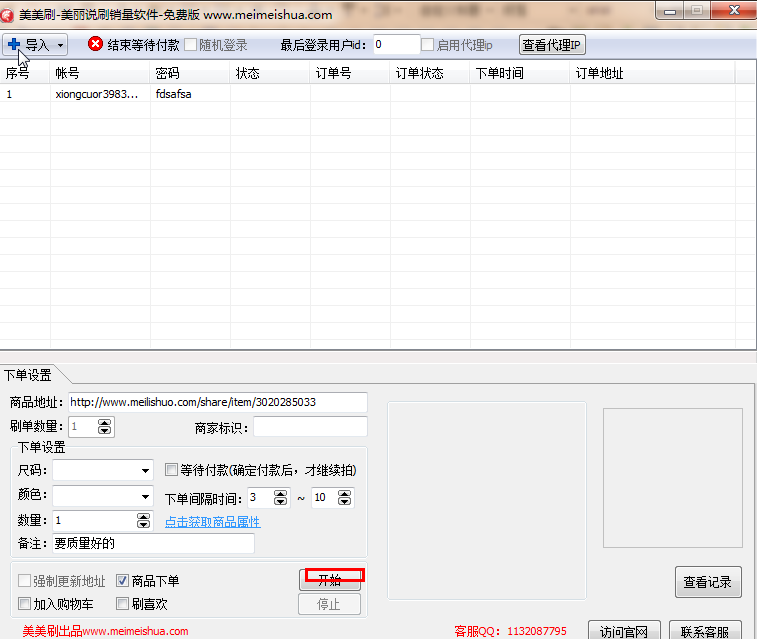The height and width of the screenshot is (639, 757).
Task: Open the 导入 dropdown arrow
Action: click(60, 46)
